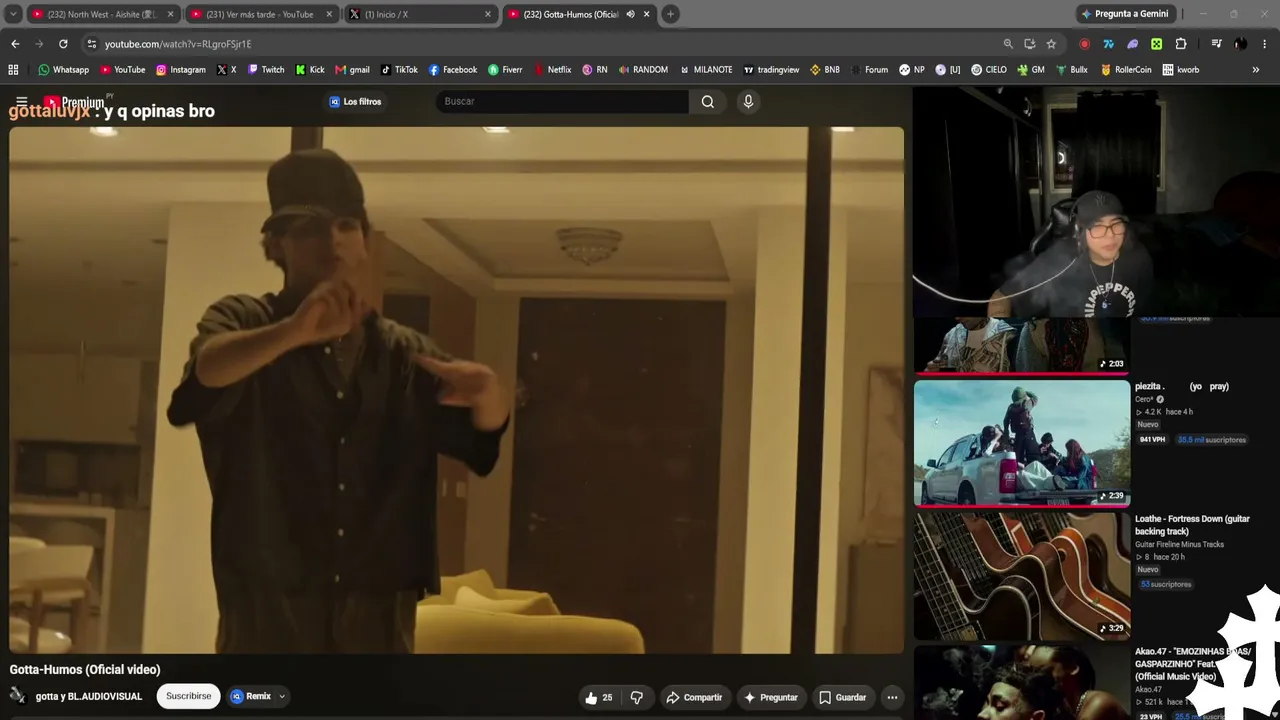Viewport: 1280px width, 720px height.
Task: Open the RANDOM bookmark
Action: tap(643, 70)
